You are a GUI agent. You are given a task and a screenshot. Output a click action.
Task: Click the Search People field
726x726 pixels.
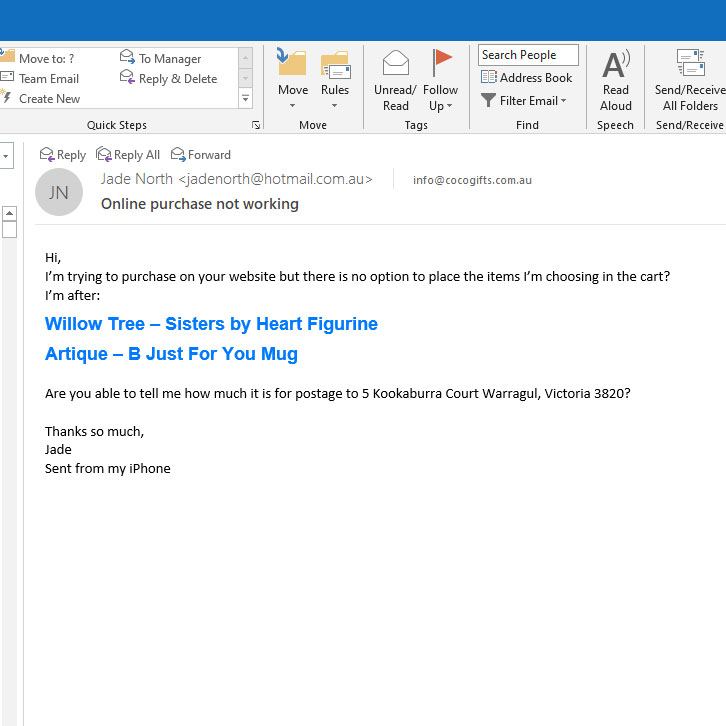pyautogui.click(x=528, y=55)
